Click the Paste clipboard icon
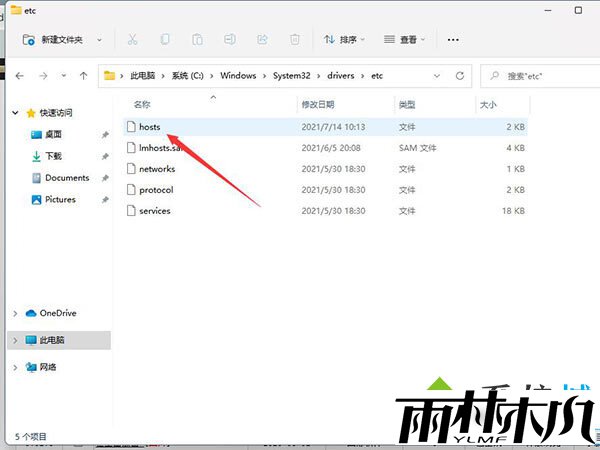 (198, 40)
